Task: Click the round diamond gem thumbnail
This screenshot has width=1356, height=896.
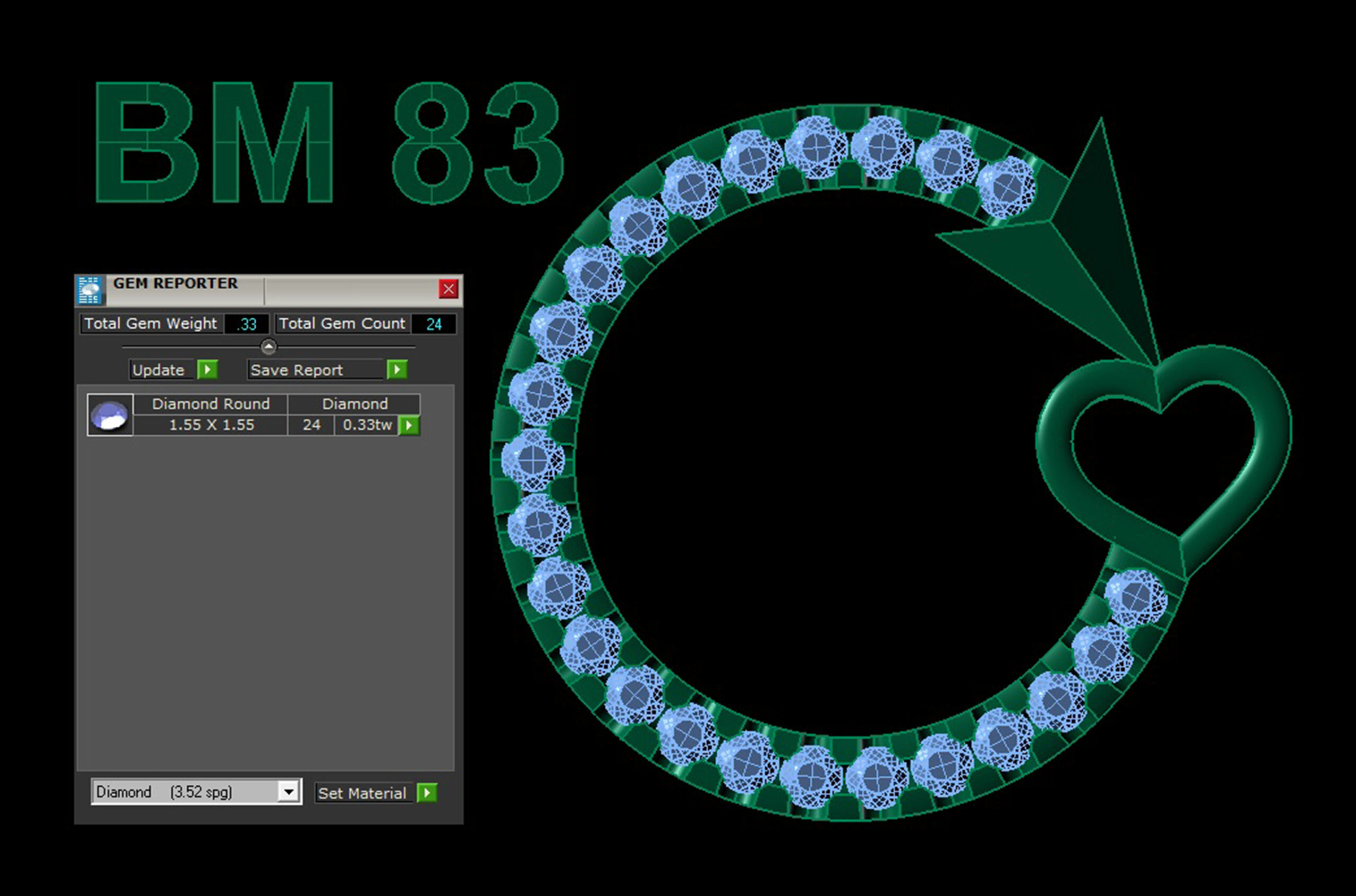Action: click(x=110, y=415)
